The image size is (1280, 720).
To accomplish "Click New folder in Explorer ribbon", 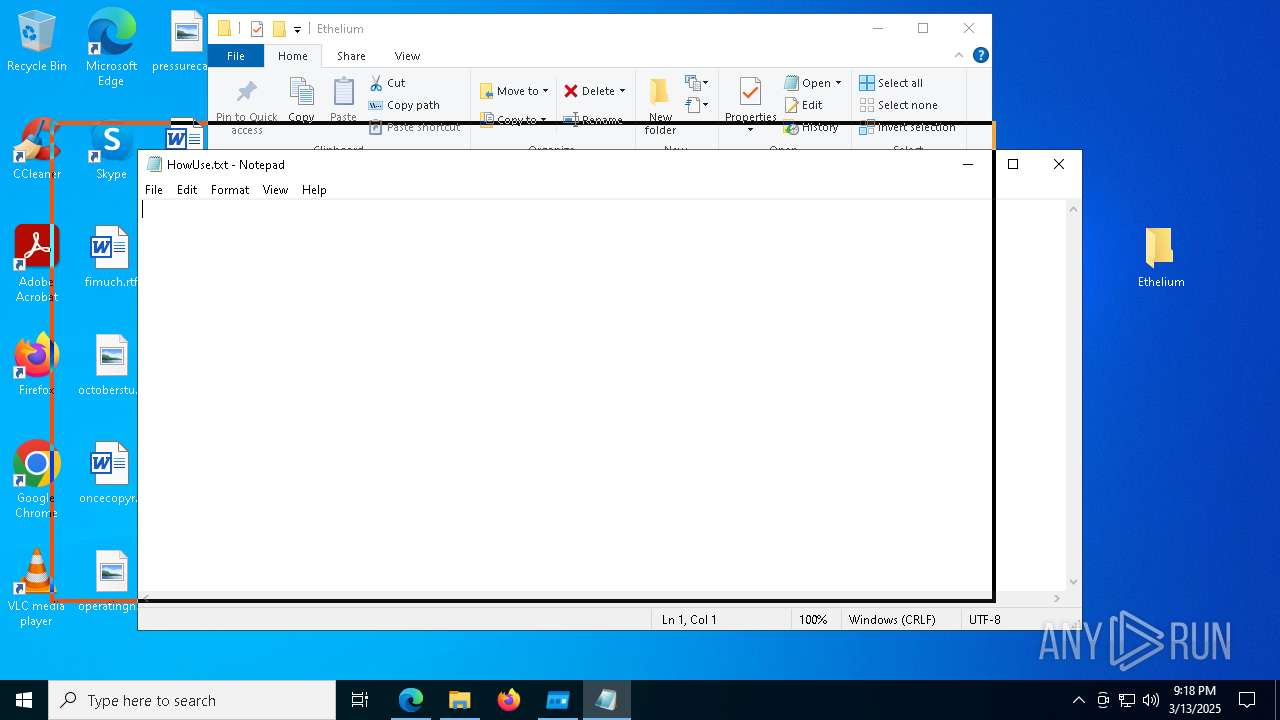I will (x=660, y=105).
